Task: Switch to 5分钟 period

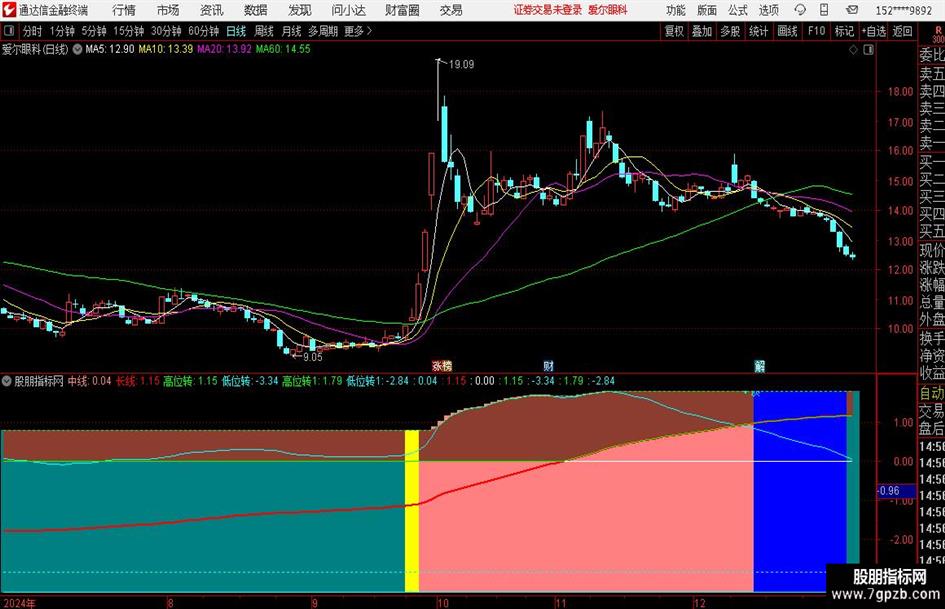Action: coord(93,31)
